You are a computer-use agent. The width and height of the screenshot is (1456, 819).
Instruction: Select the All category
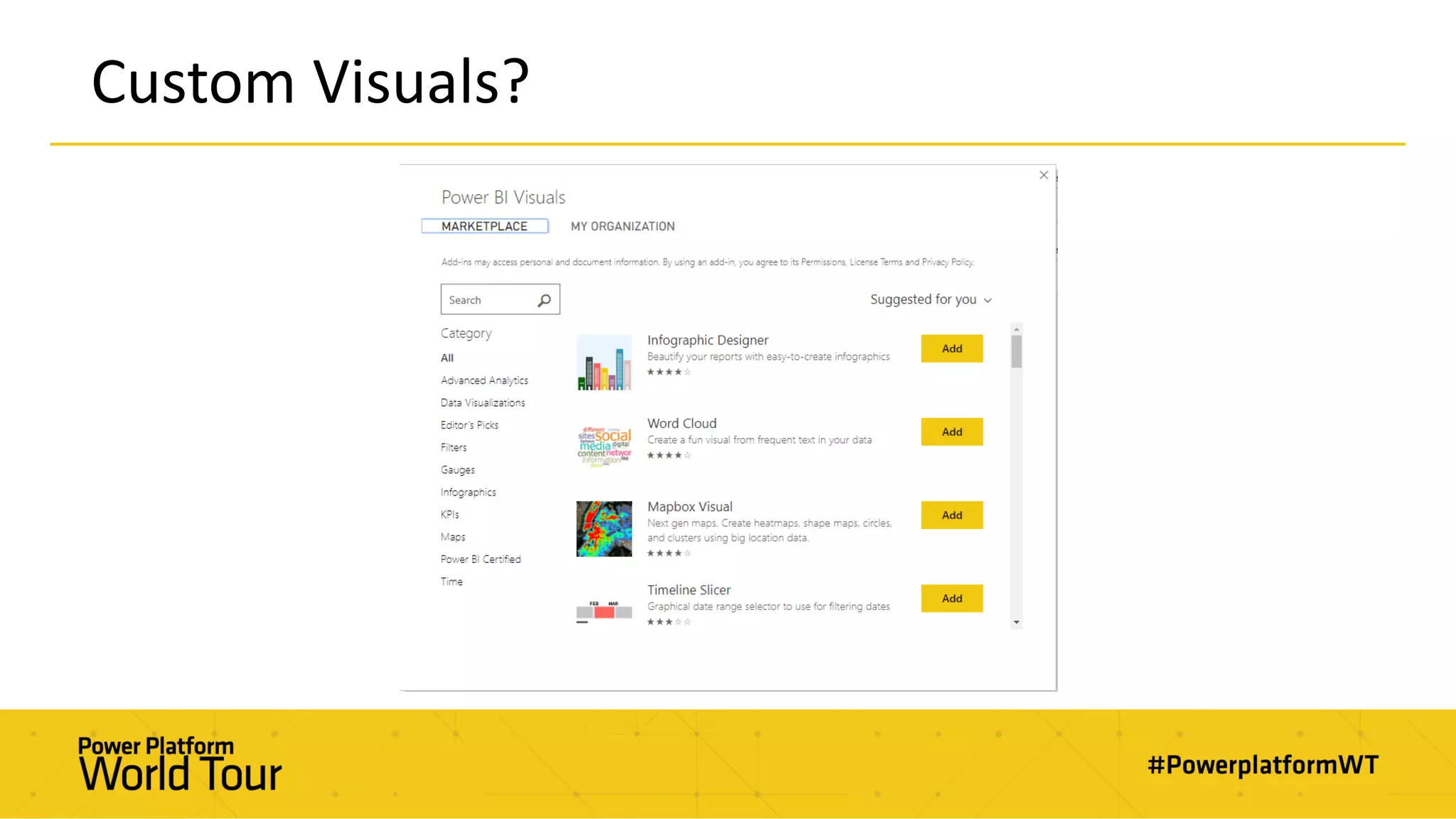click(x=447, y=358)
